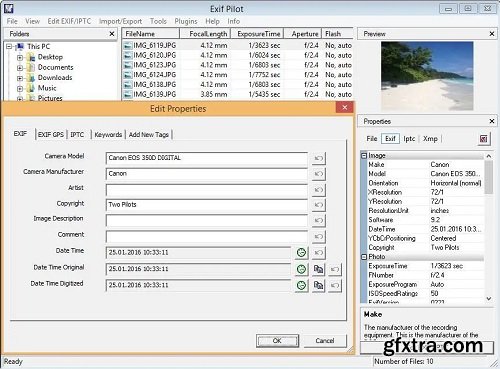Click green clock icon for Date Time
The height and width of the screenshot is (369, 500).
(301, 253)
